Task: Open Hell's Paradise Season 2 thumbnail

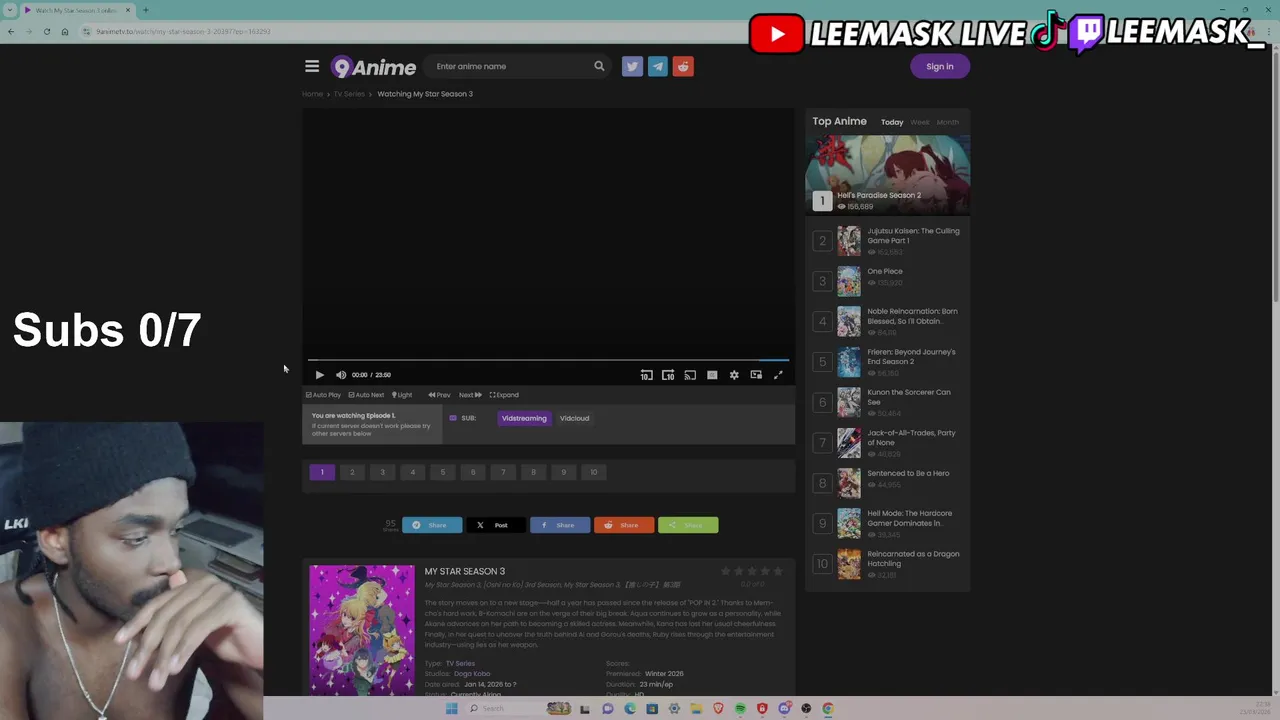Action: pos(888,174)
